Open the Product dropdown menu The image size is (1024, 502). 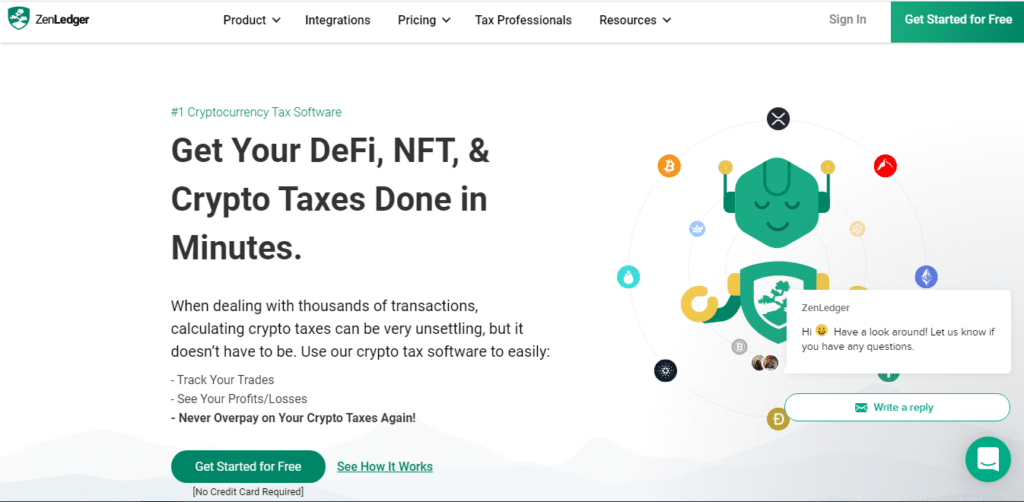[251, 20]
